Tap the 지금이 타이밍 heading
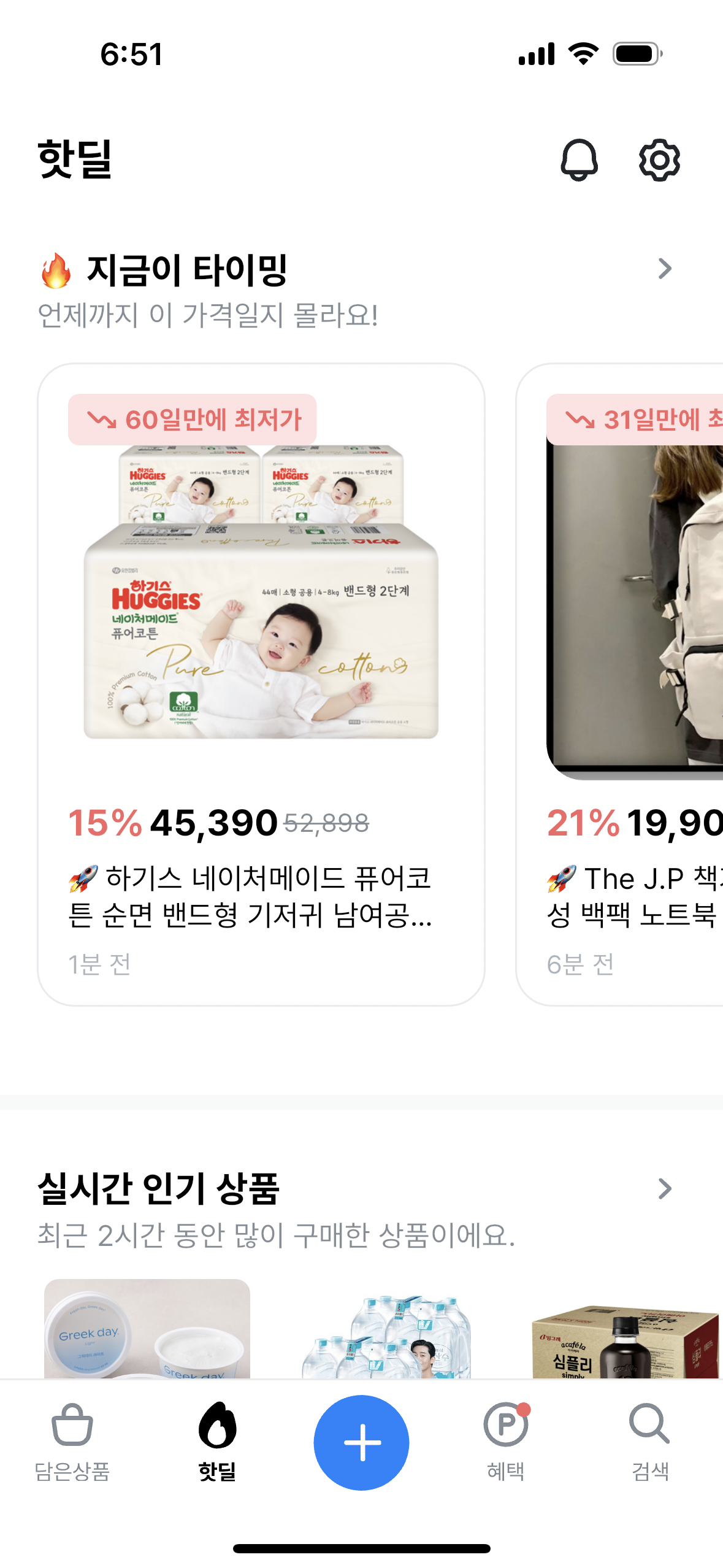The image size is (723, 1568). pos(187,270)
